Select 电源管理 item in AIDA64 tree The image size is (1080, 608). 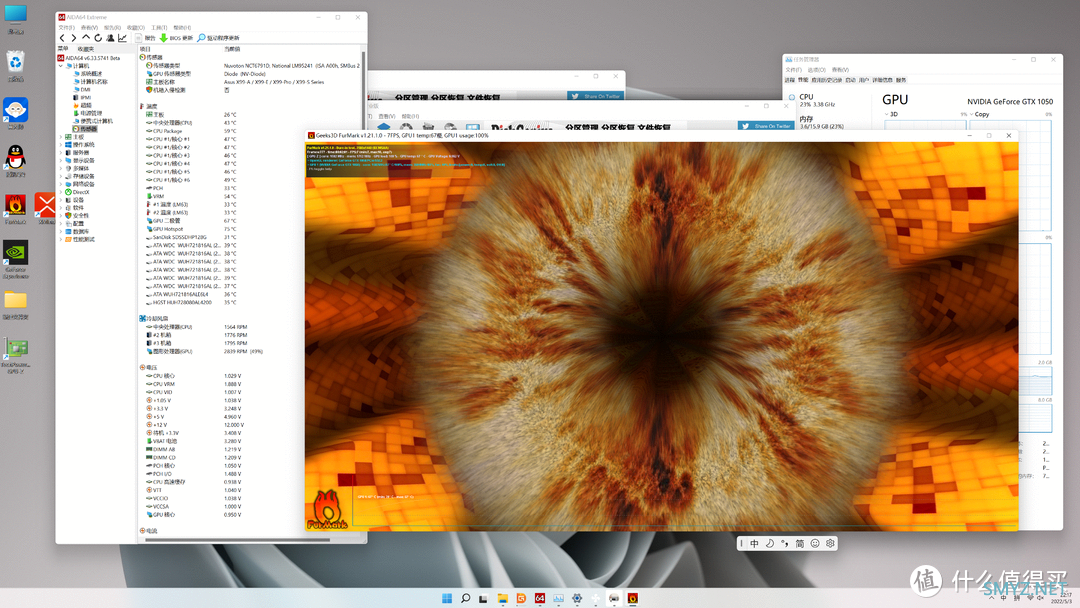click(87, 113)
